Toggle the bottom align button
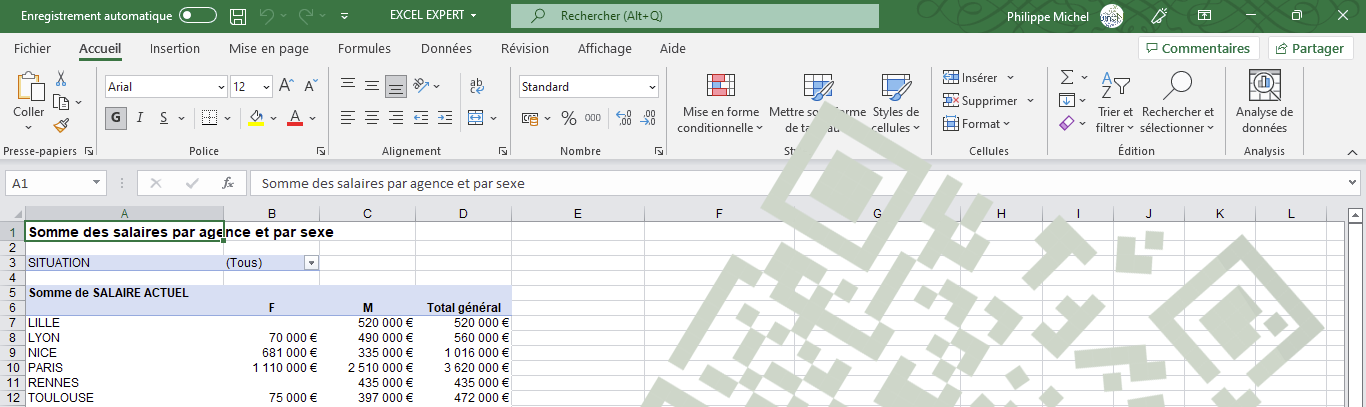1366x407 pixels. (x=396, y=87)
